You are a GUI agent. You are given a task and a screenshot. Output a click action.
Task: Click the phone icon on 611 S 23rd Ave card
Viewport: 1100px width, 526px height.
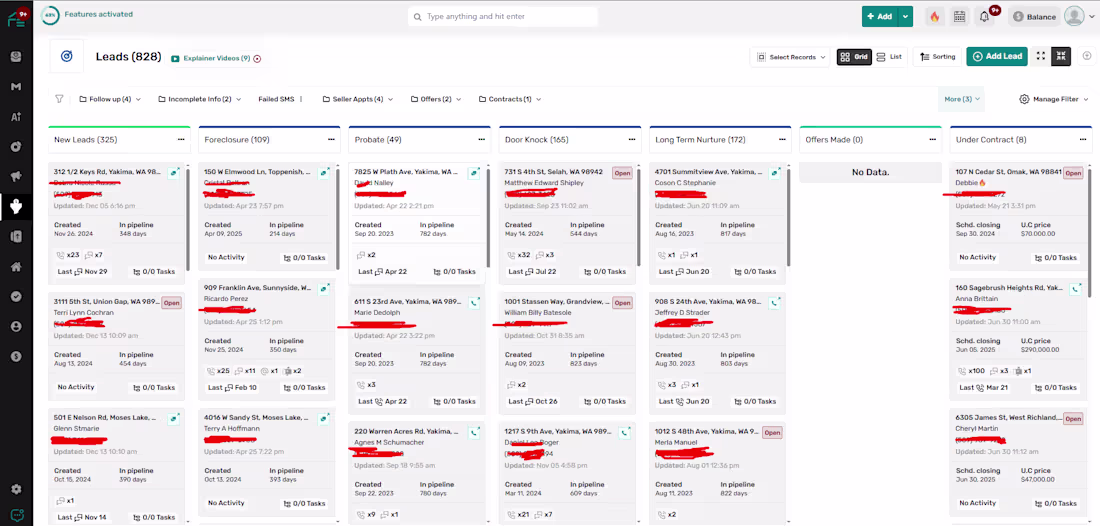coord(475,303)
